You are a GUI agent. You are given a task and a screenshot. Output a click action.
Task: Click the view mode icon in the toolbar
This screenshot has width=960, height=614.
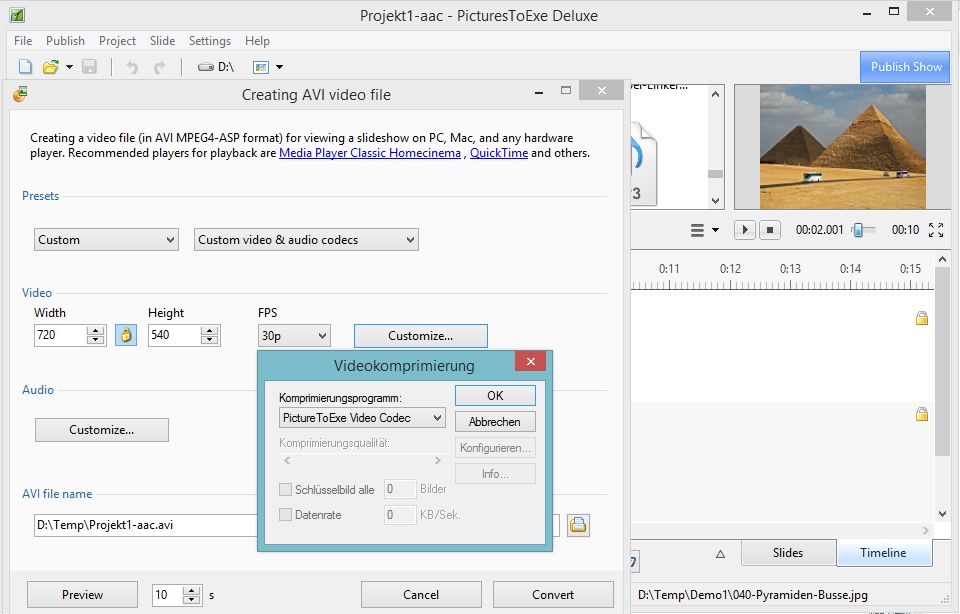coord(261,67)
